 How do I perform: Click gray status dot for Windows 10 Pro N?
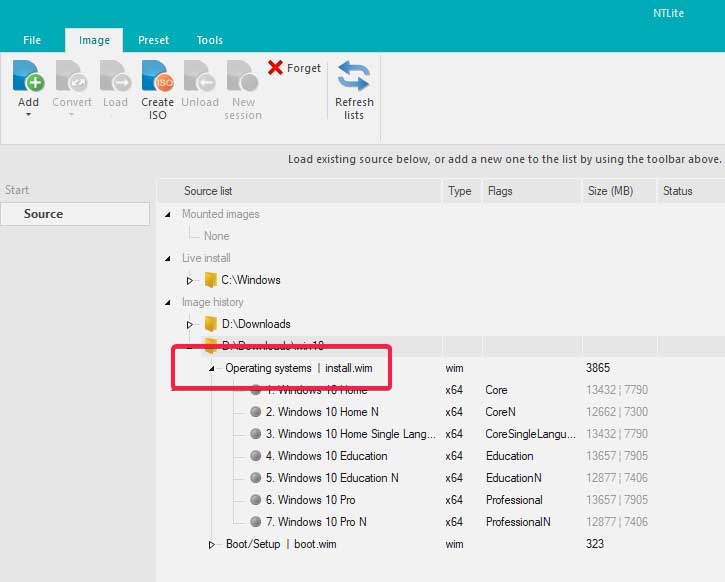[x=255, y=521]
